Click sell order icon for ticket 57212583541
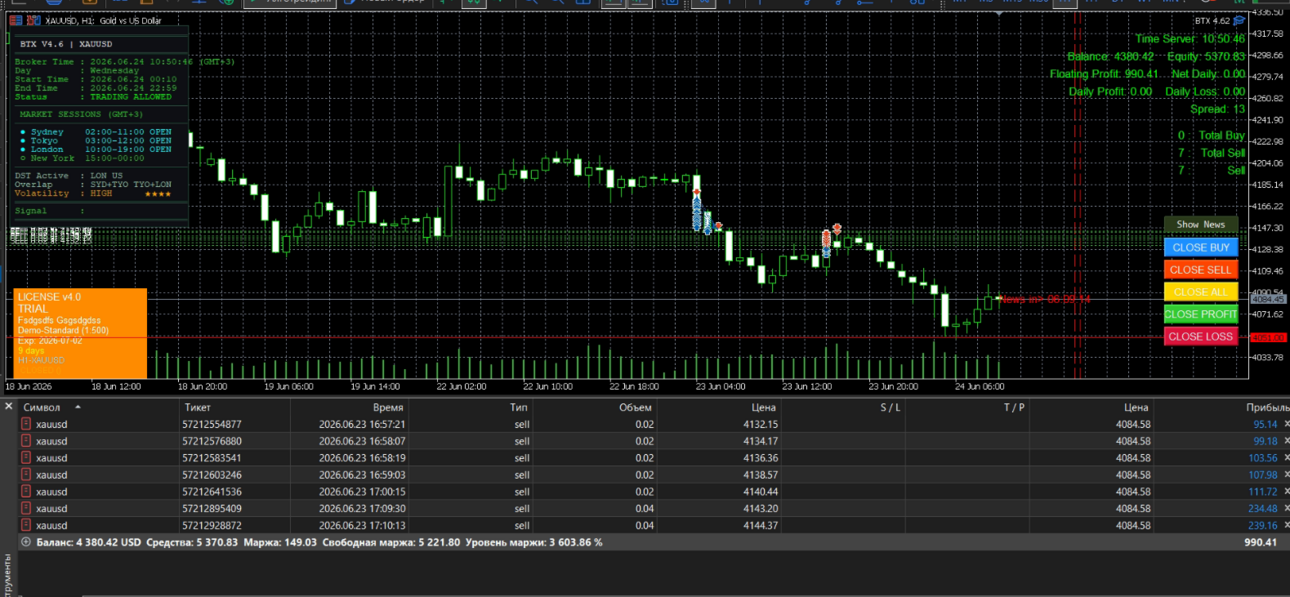Image resolution: width=1290 pixels, height=597 pixels. (x=27, y=458)
